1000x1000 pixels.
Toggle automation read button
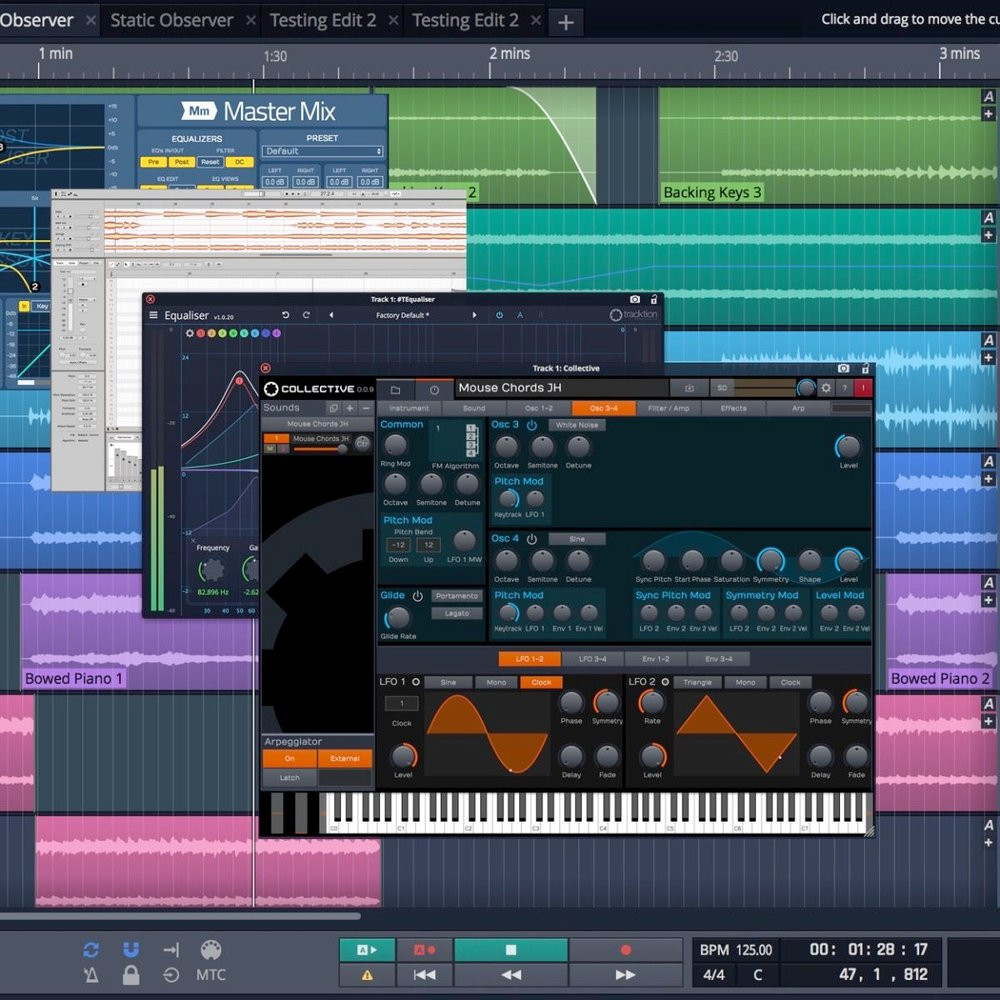click(x=367, y=950)
